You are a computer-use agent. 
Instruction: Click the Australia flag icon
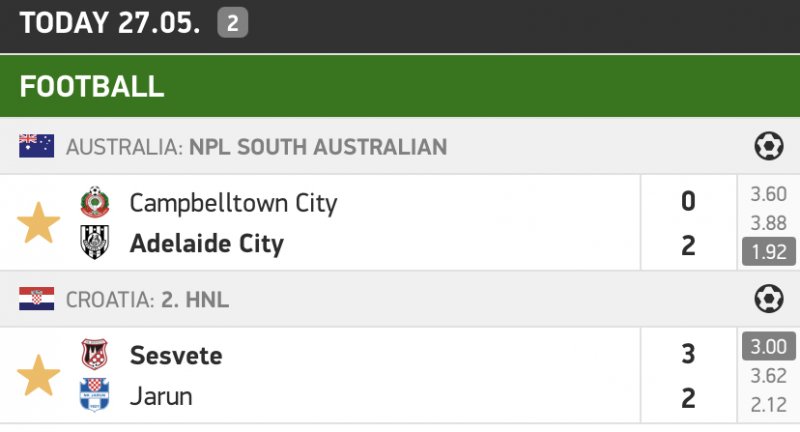(x=36, y=147)
